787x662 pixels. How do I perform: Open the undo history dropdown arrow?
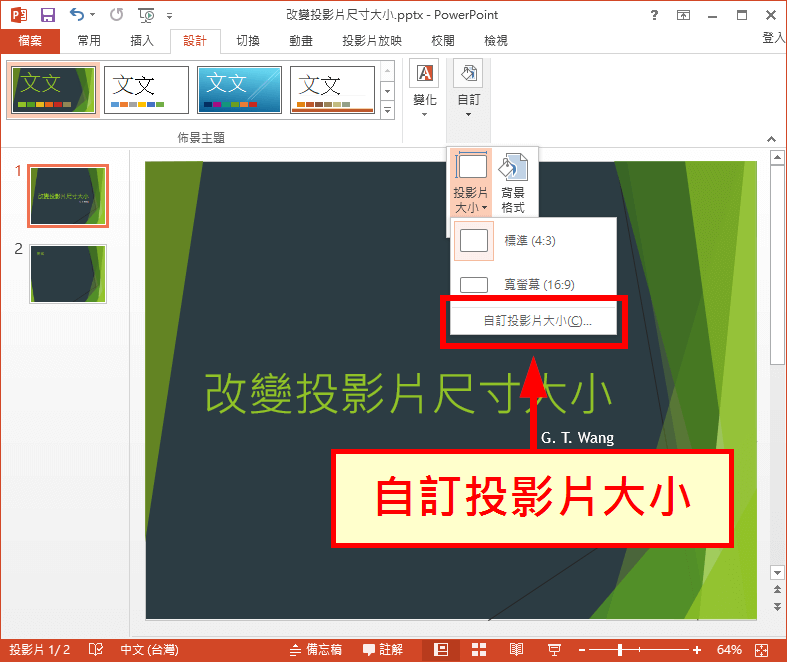tap(92, 15)
